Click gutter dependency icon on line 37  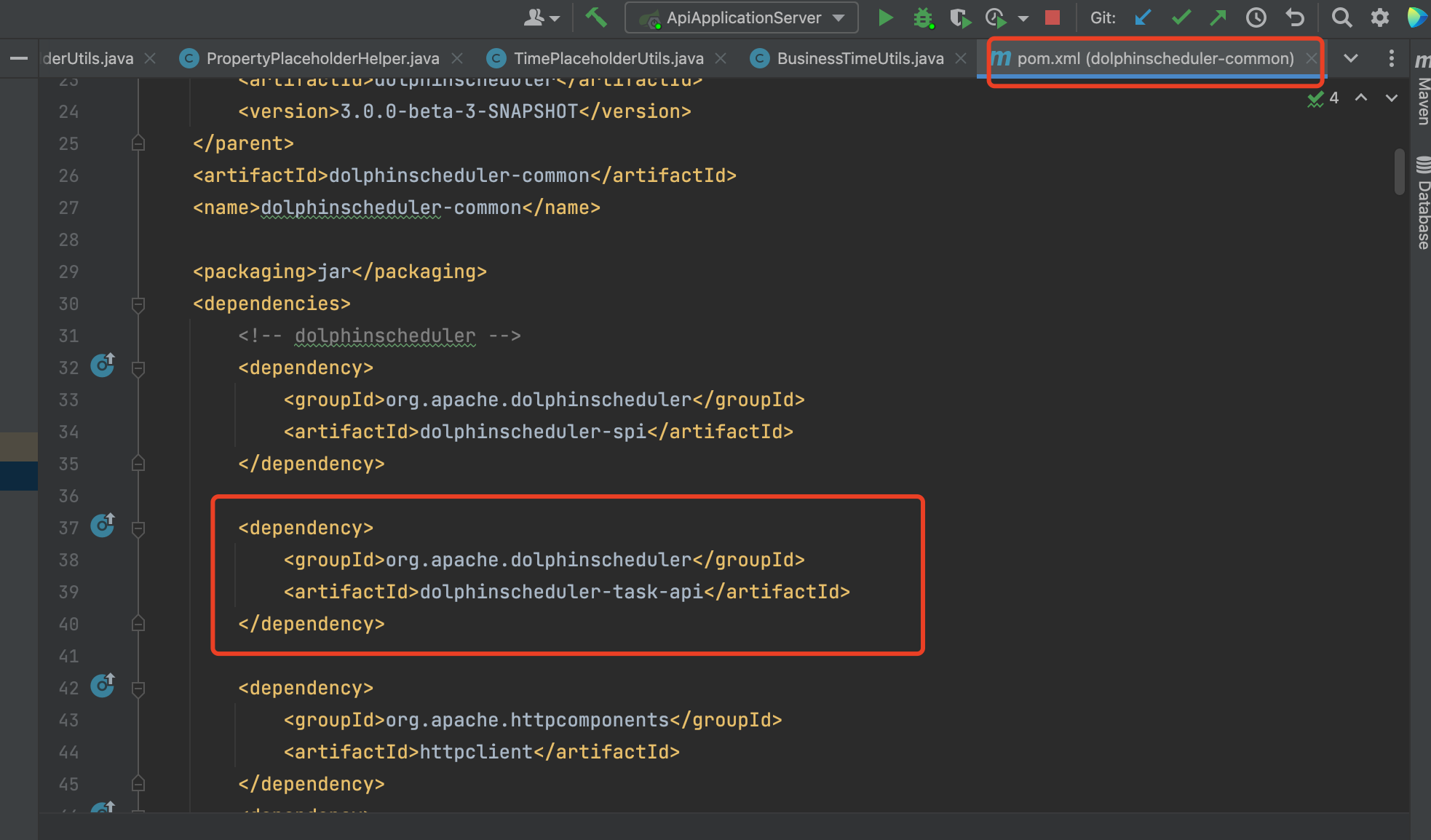pyautogui.click(x=103, y=524)
